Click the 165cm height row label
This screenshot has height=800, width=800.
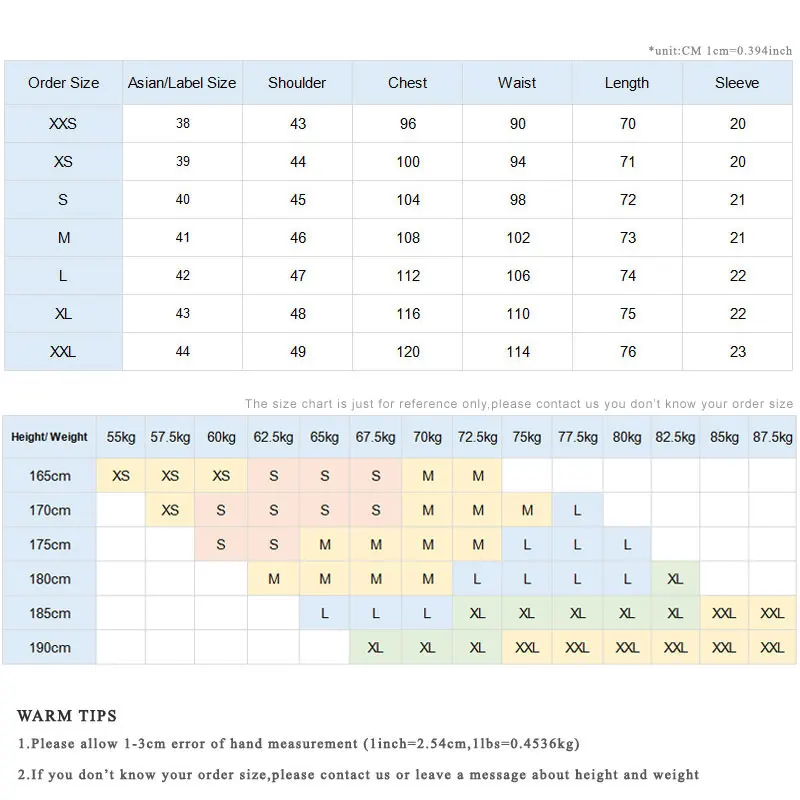coord(49,476)
